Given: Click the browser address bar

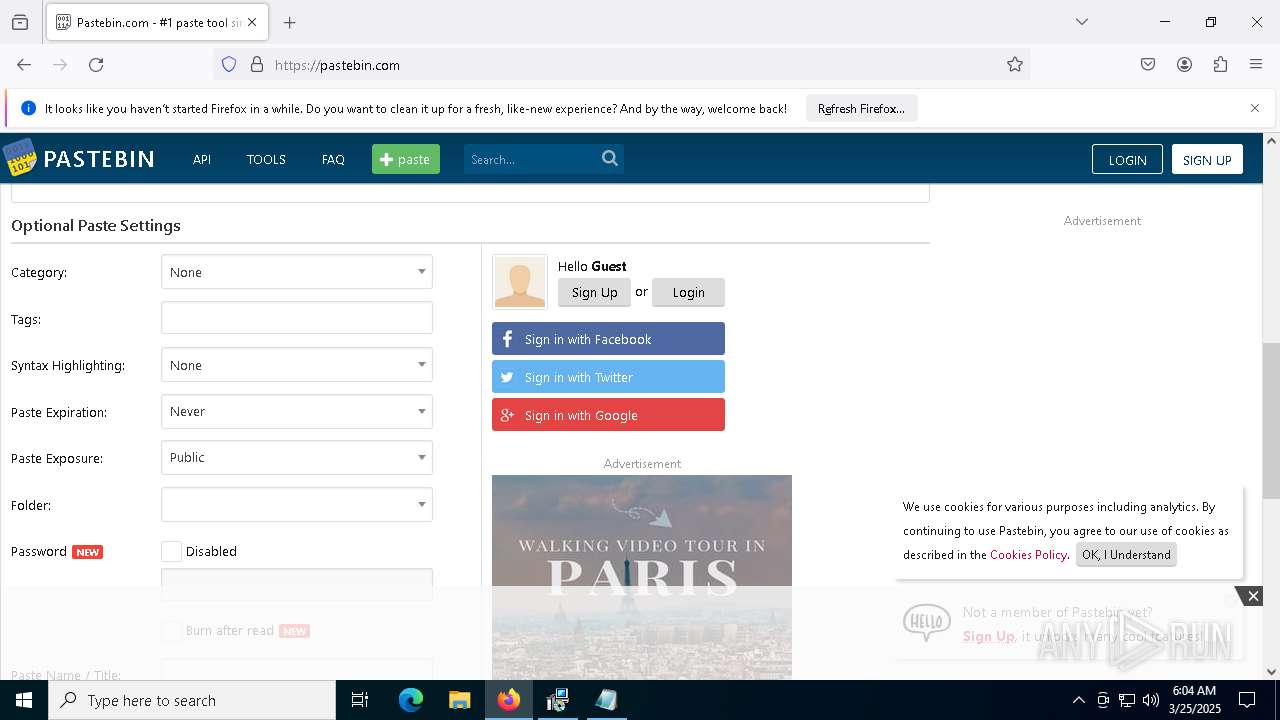Looking at the screenshot, I should (x=620, y=65).
